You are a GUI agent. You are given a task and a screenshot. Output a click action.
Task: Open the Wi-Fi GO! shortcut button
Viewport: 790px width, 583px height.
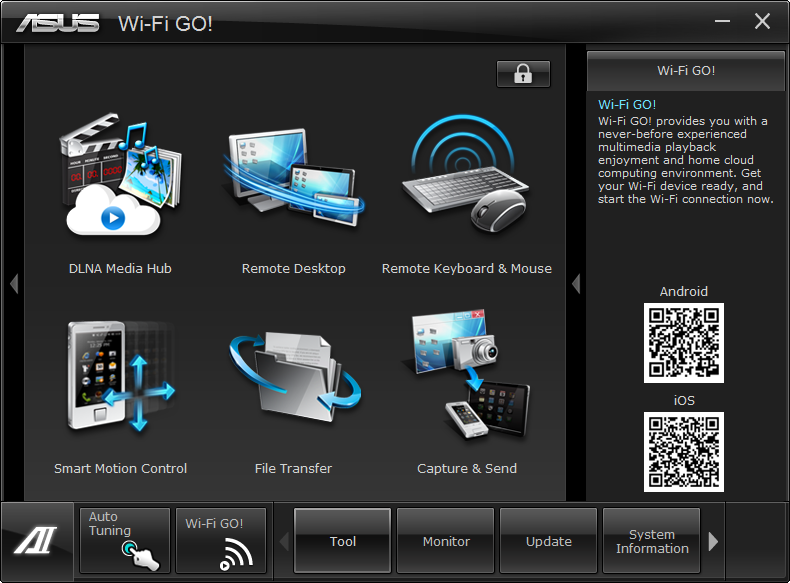point(221,540)
